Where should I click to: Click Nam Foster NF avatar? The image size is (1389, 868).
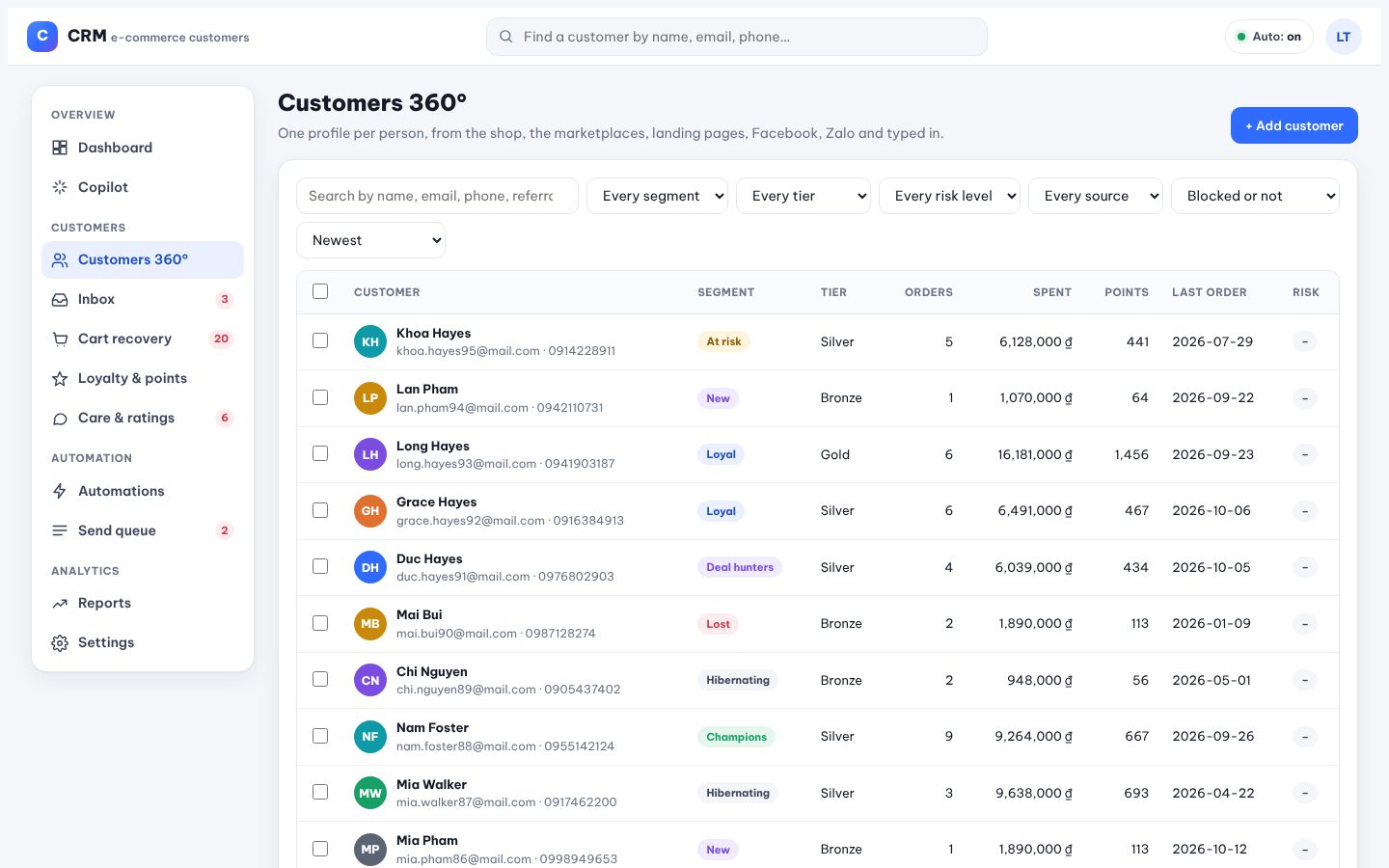coord(370,737)
